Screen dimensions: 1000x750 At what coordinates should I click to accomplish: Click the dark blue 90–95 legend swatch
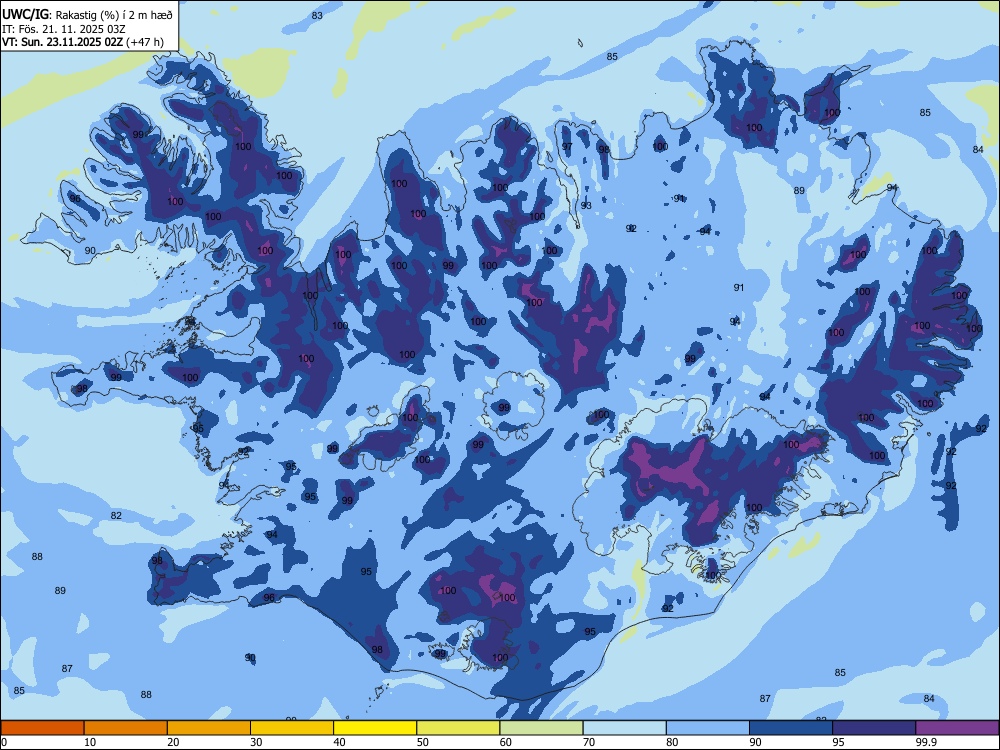tap(791, 728)
